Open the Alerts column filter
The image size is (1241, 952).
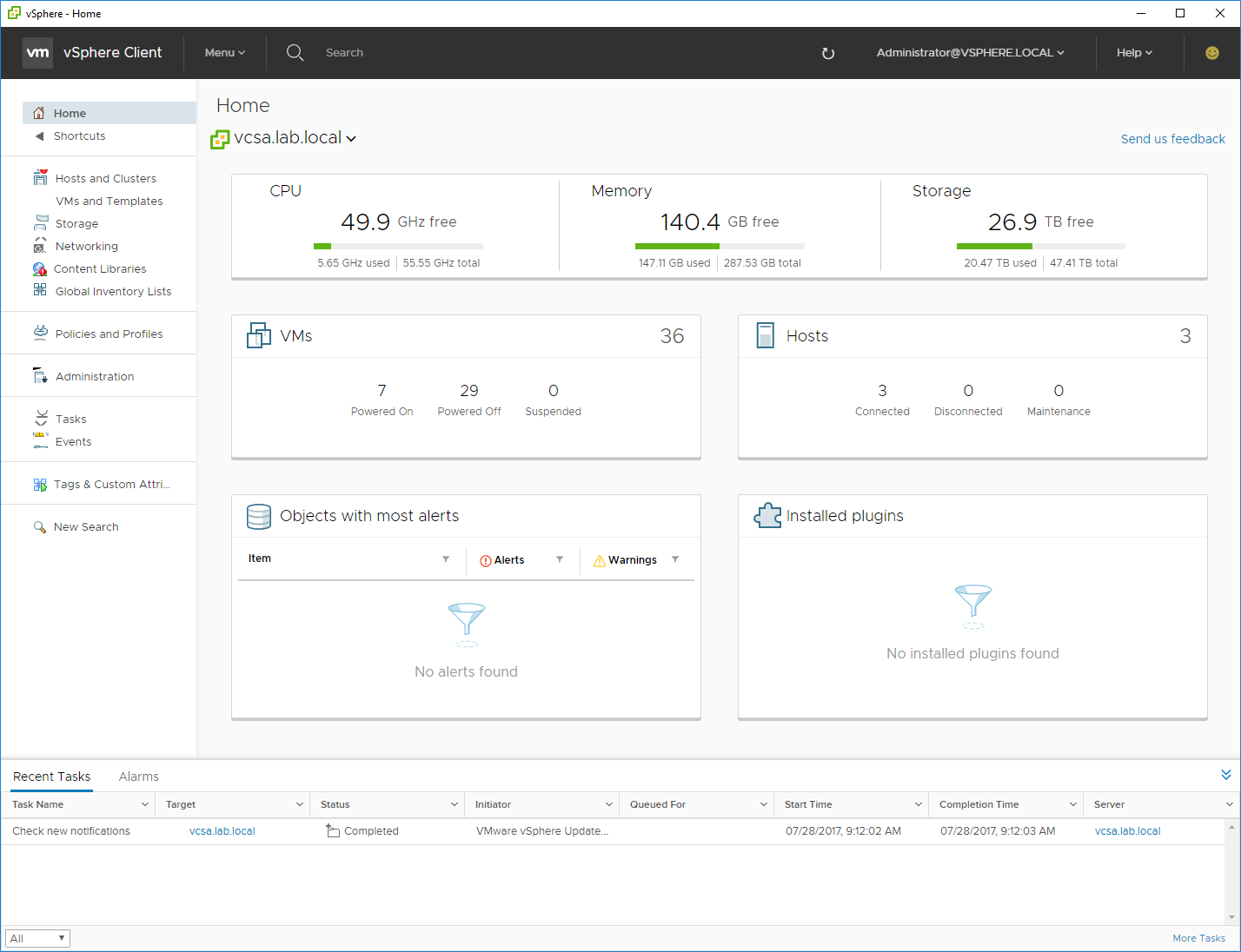(560, 559)
